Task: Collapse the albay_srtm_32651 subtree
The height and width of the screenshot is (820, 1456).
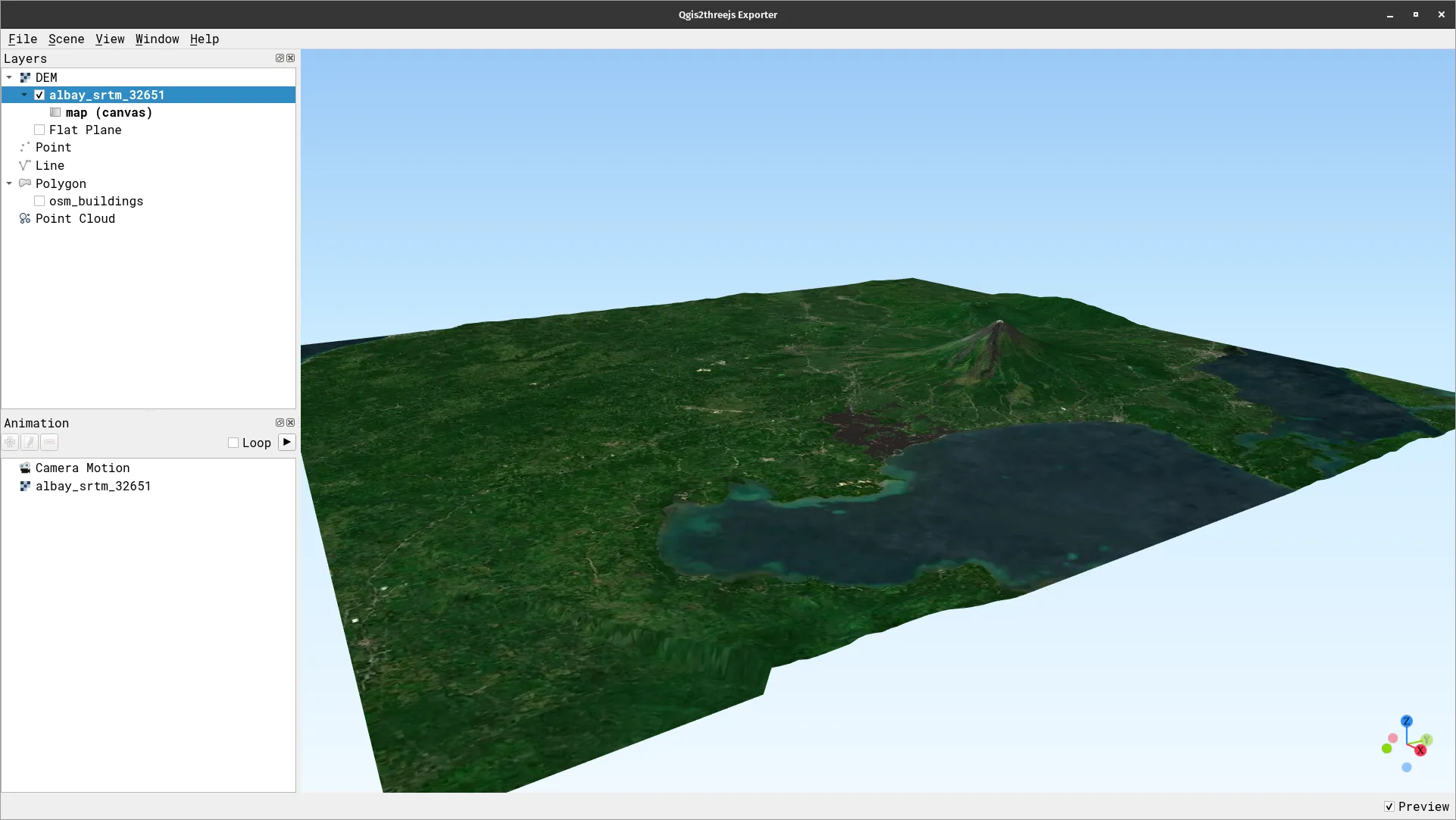Action: click(23, 95)
